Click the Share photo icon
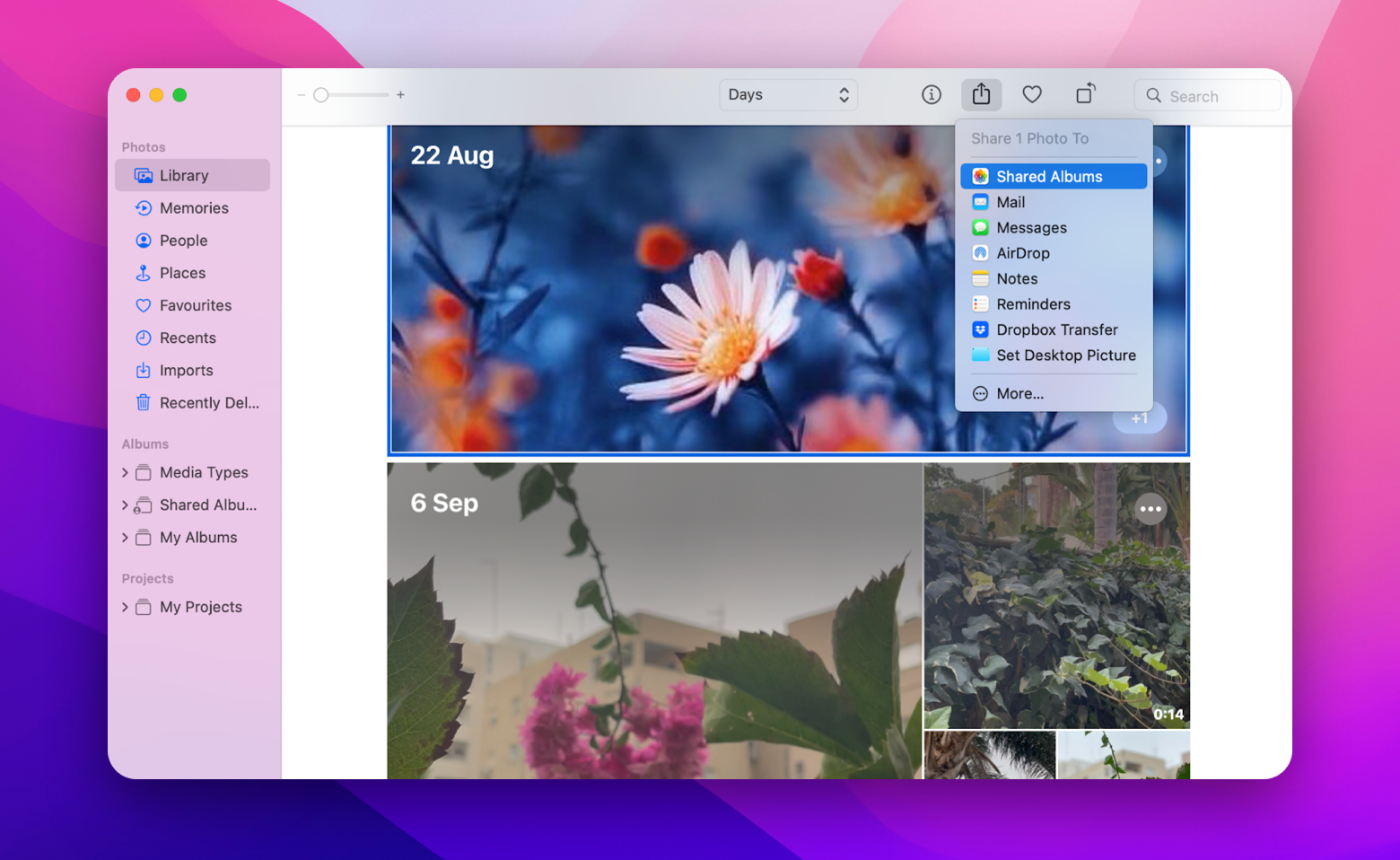This screenshot has width=1400, height=860. 981,94
